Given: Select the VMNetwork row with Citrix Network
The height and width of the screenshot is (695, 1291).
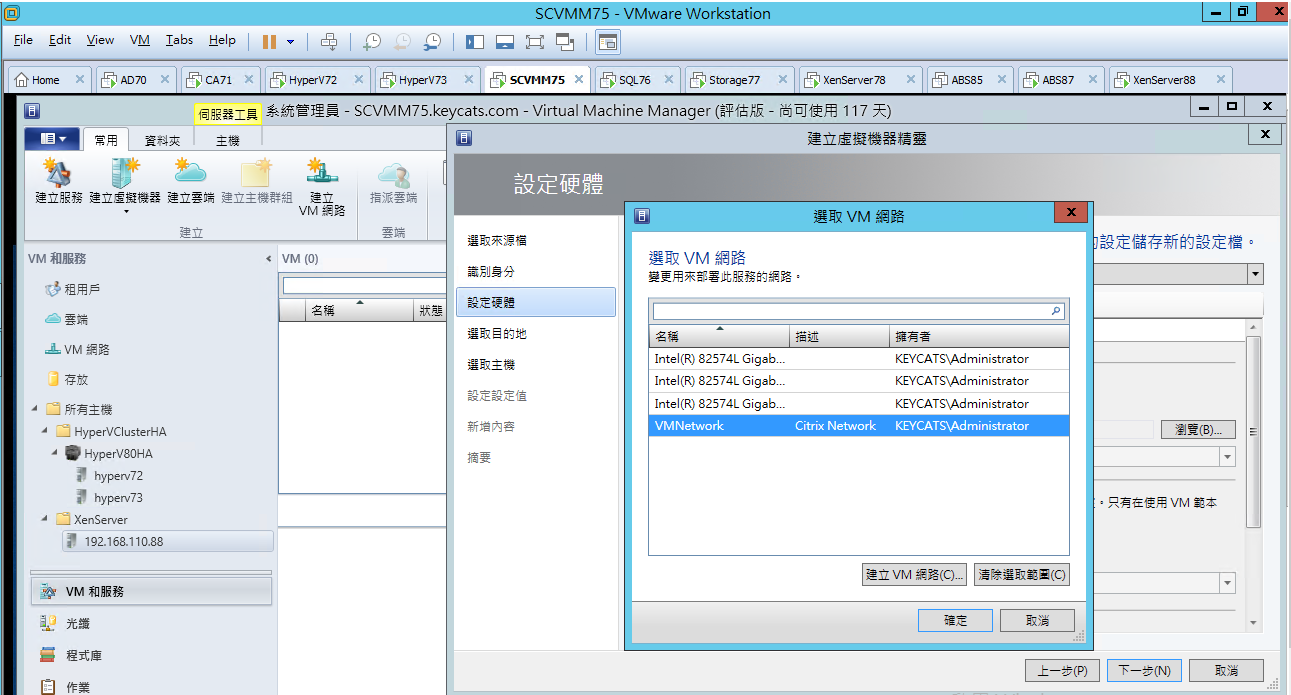Looking at the screenshot, I should tap(859, 426).
